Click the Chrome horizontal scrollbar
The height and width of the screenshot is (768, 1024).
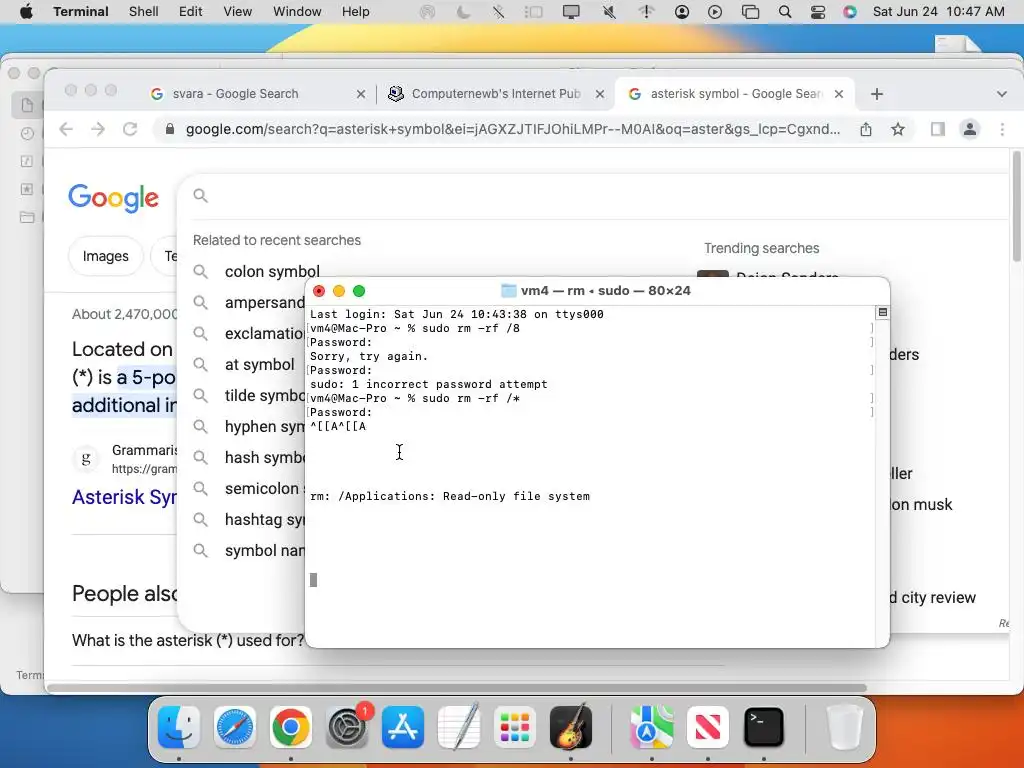(x=456, y=688)
